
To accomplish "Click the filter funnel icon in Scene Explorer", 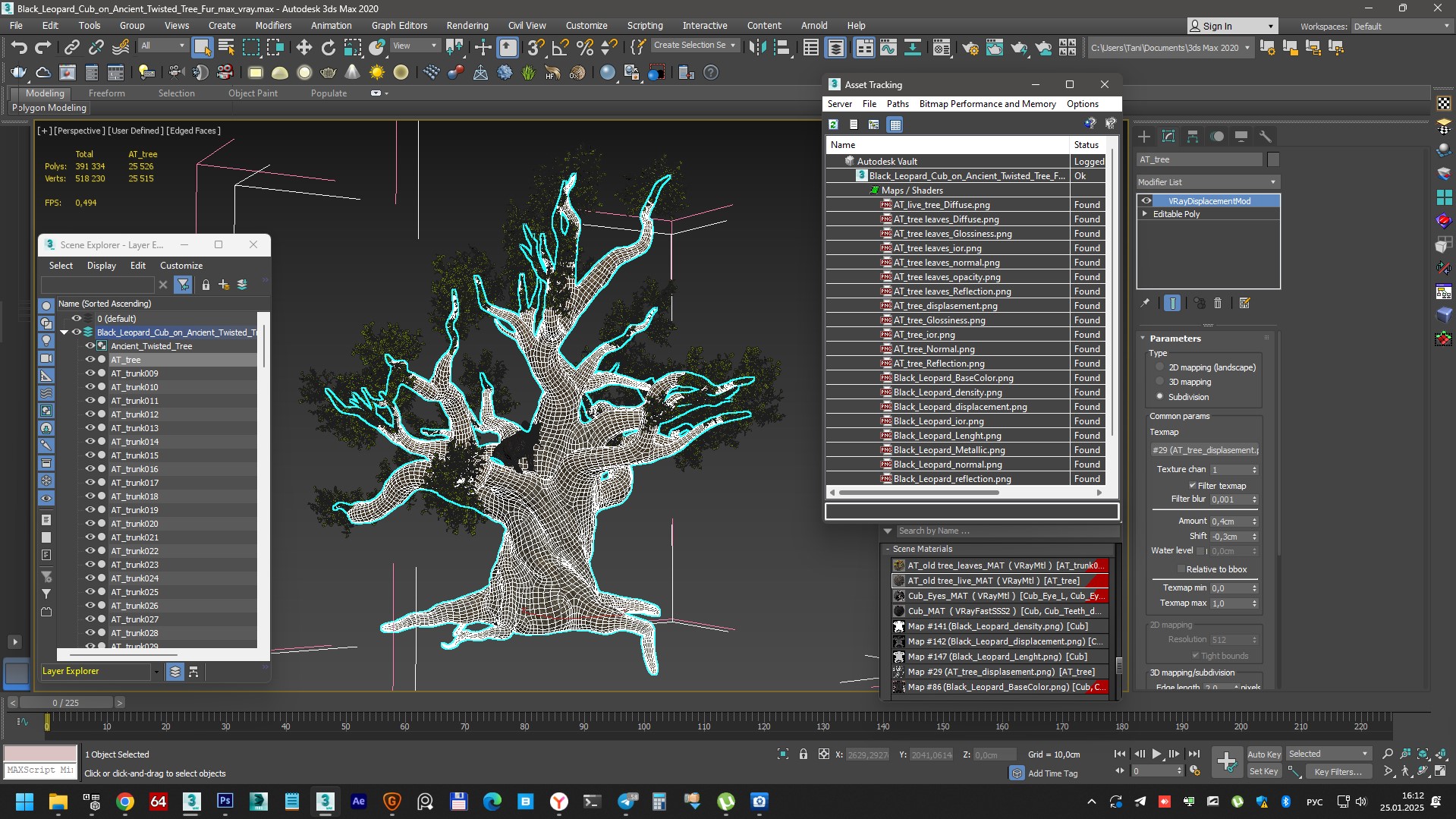I will tap(183, 285).
